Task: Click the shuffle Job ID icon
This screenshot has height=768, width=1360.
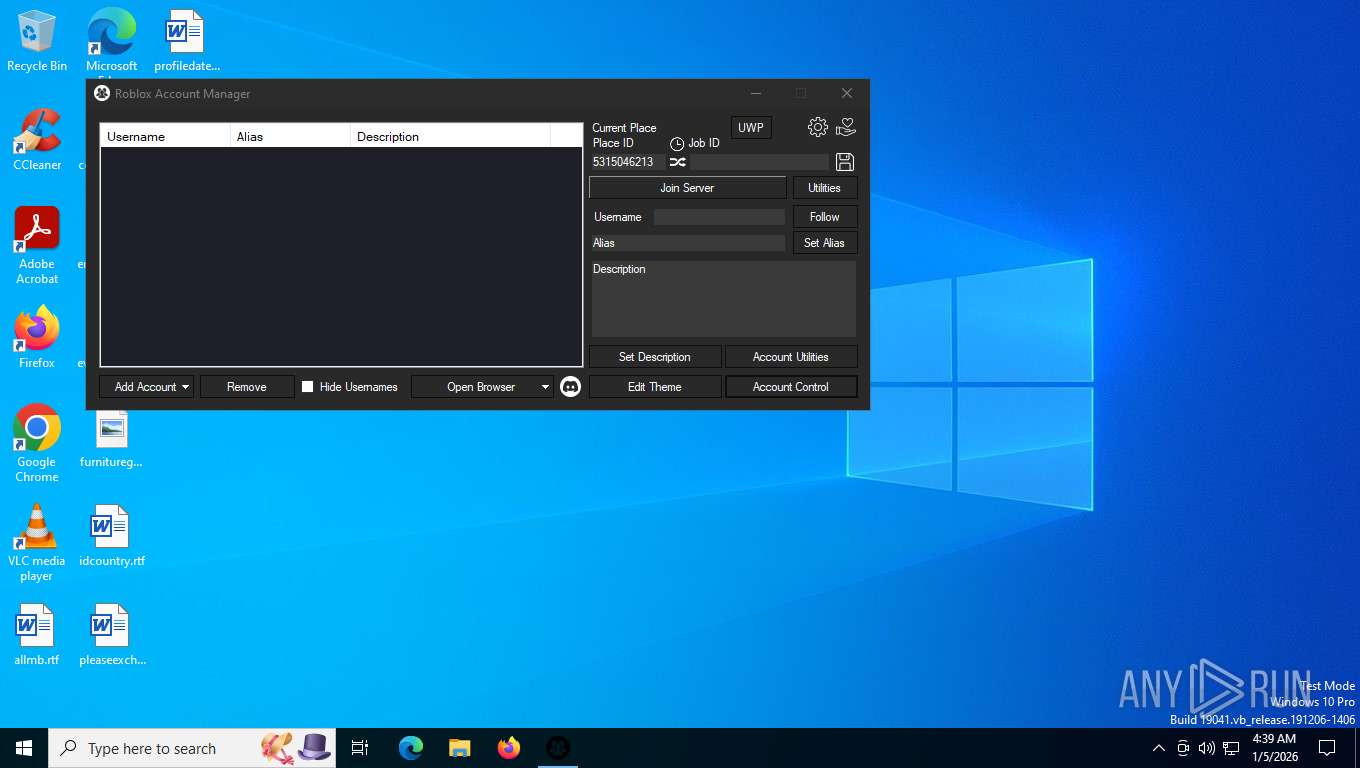Action: click(x=678, y=162)
